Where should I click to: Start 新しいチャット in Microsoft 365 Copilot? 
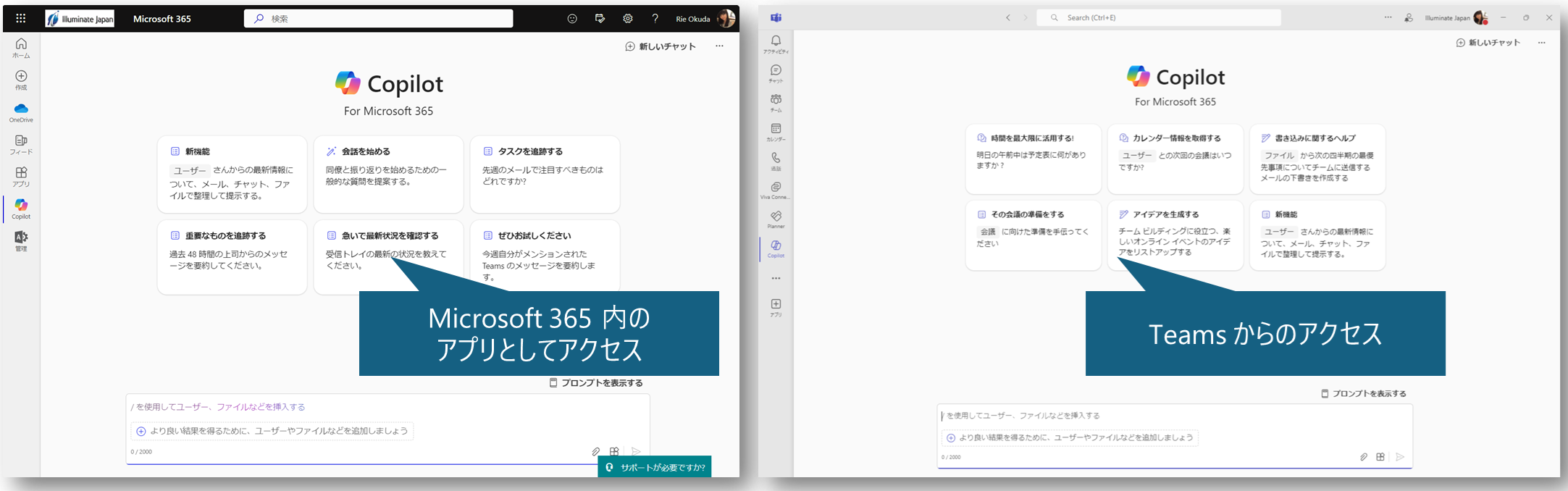(x=661, y=46)
